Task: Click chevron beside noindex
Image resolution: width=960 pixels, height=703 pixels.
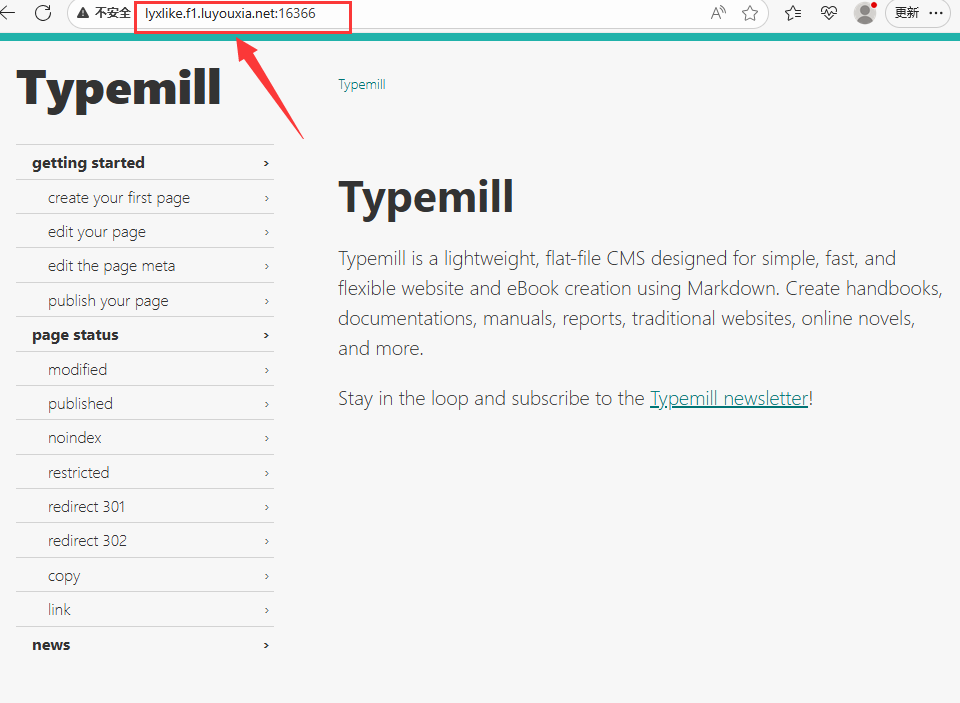Action: [266, 438]
